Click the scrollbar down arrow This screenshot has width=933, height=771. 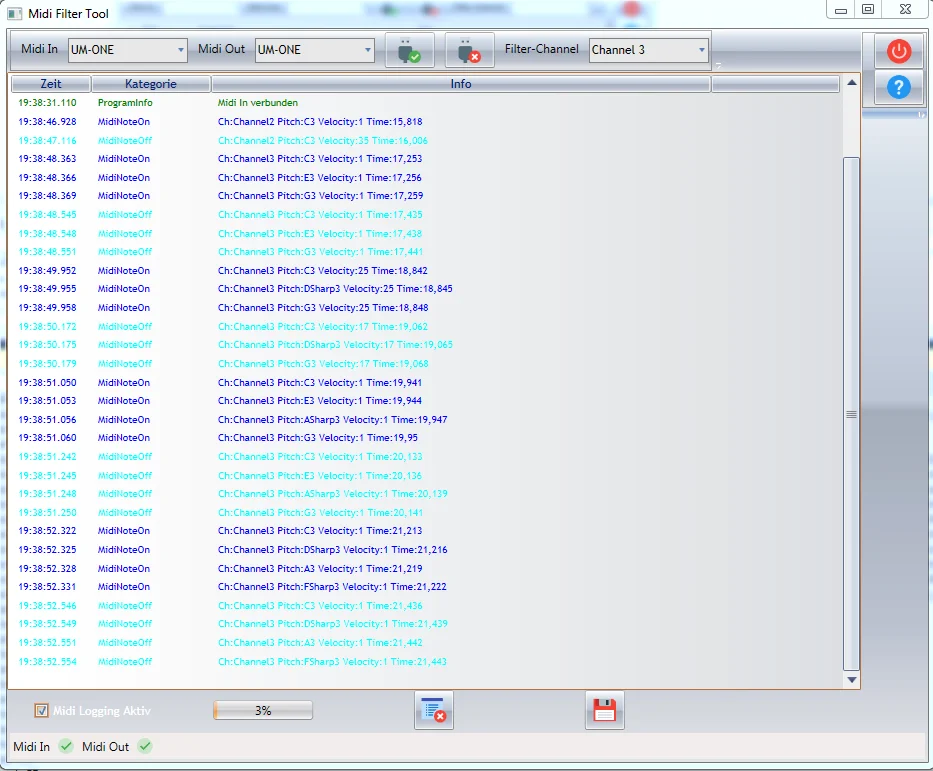tap(851, 679)
